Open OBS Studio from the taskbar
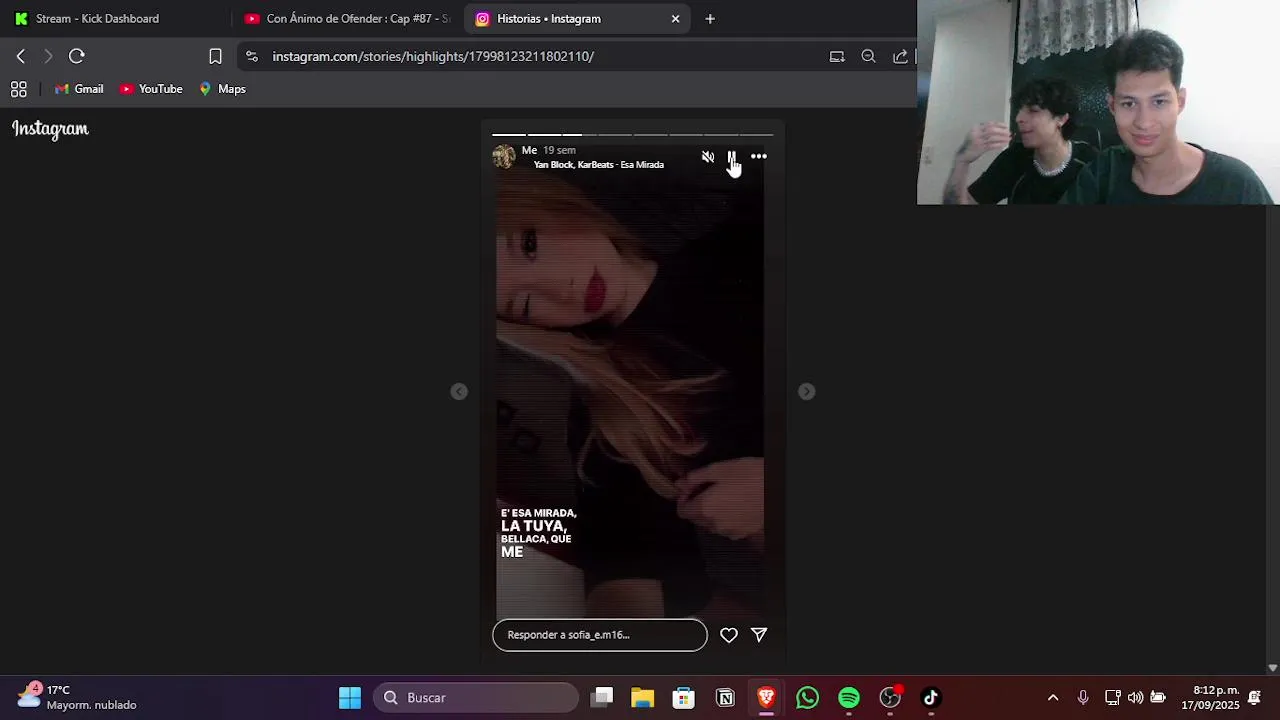This screenshot has height=720, width=1280. (890, 698)
